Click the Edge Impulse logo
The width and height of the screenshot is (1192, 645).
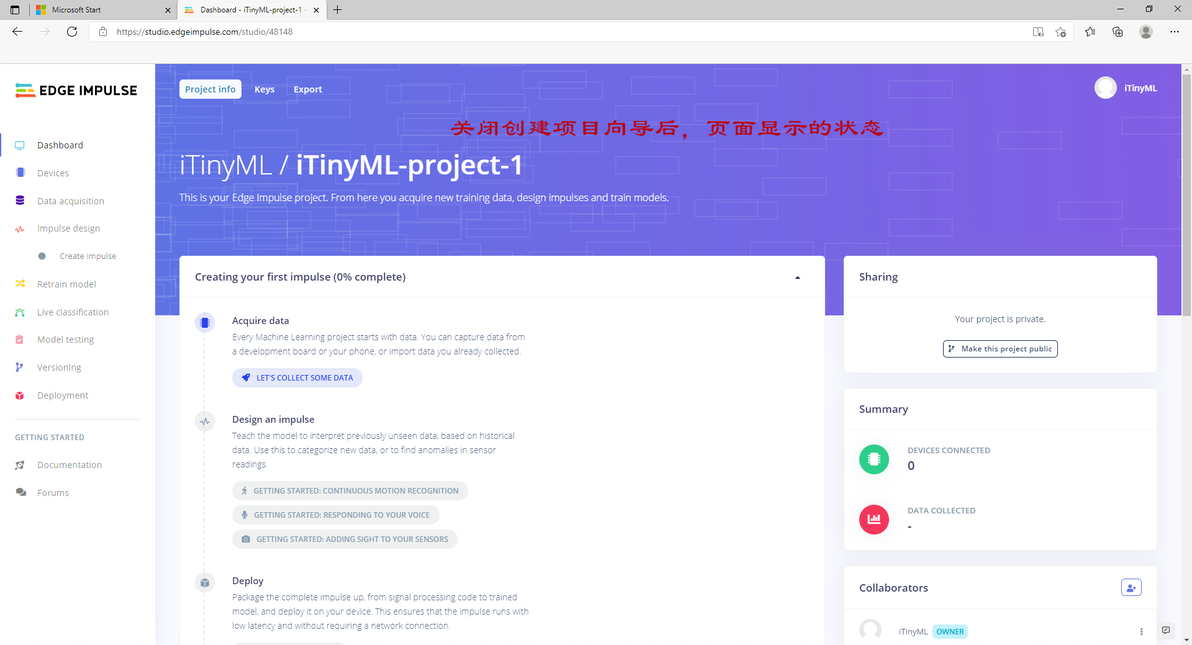click(x=76, y=91)
